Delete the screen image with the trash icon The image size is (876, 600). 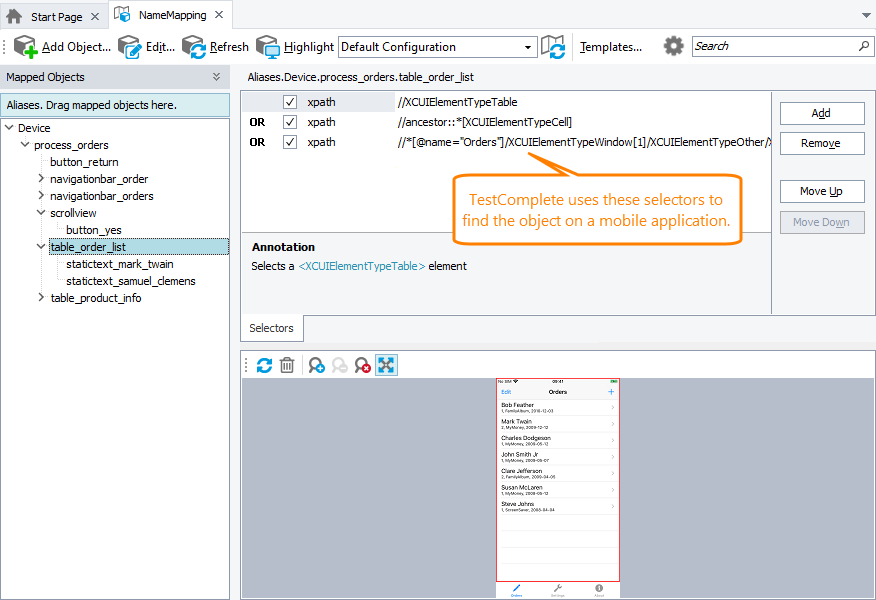coord(287,364)
